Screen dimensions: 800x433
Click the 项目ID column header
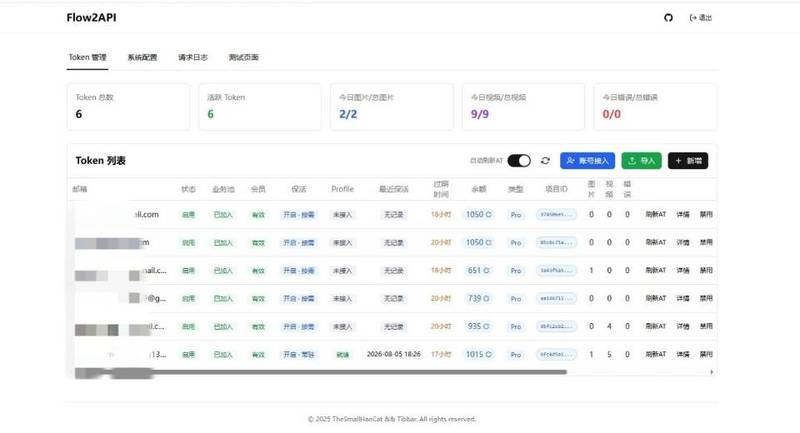click(x=556, y=189)
